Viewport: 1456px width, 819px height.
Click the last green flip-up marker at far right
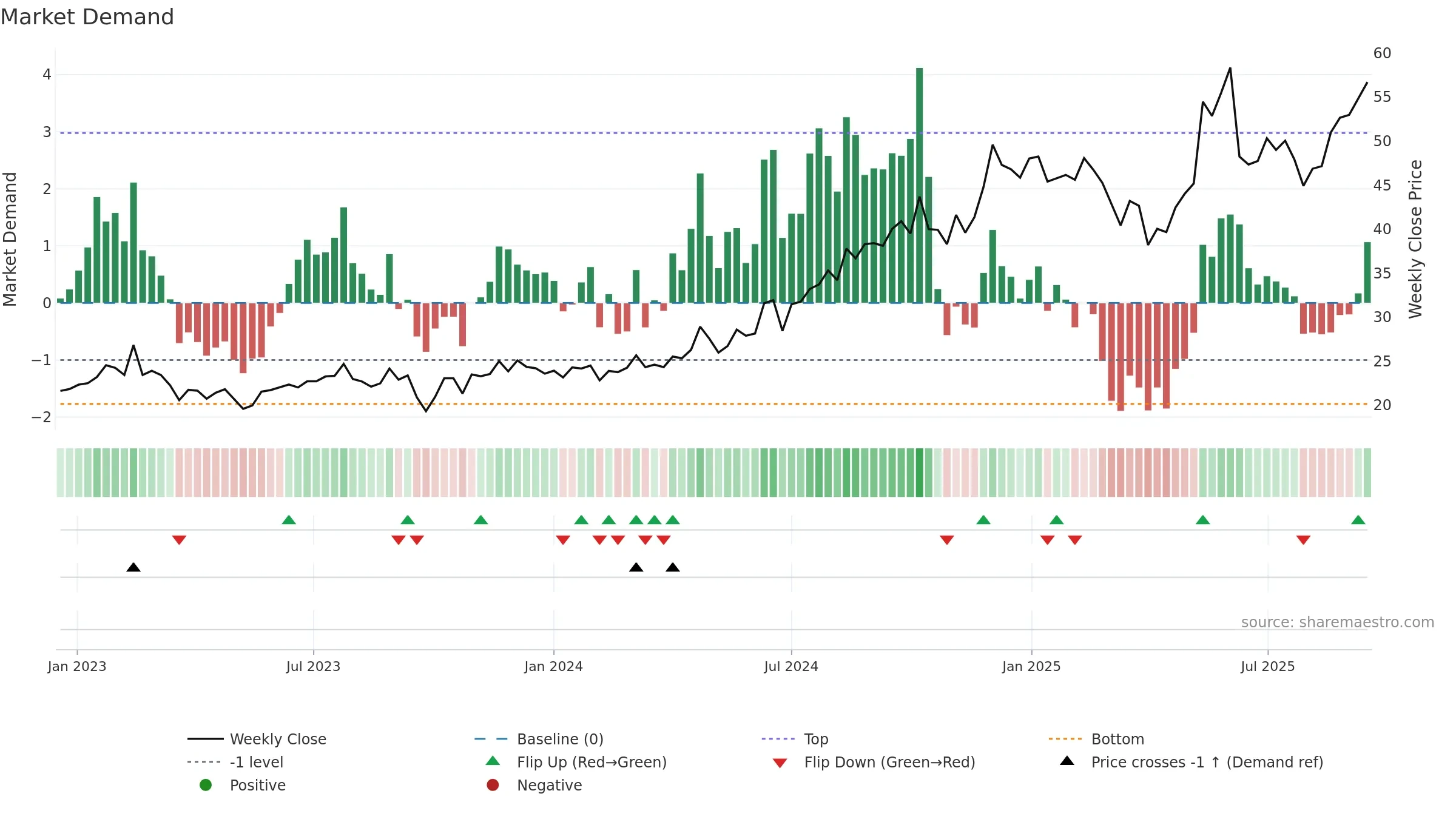click(x=1358, y=520)
